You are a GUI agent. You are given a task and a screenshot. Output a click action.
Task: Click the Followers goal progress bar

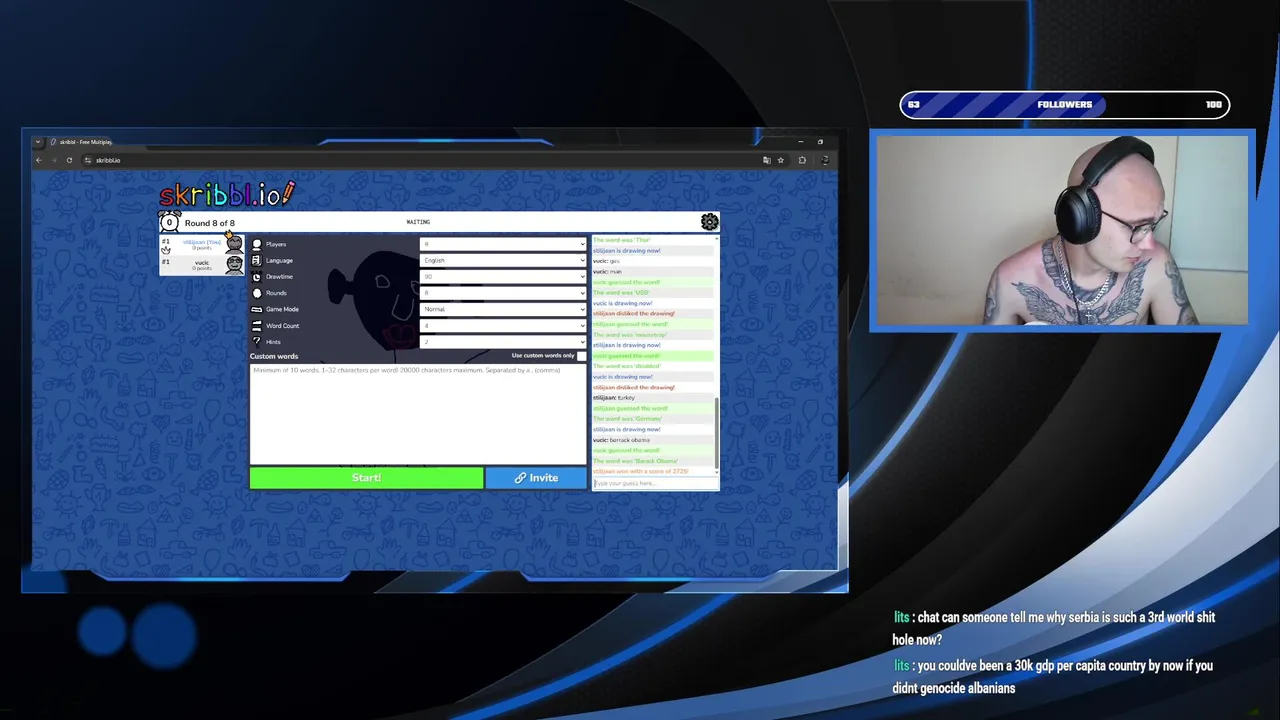pos(1064,105)
